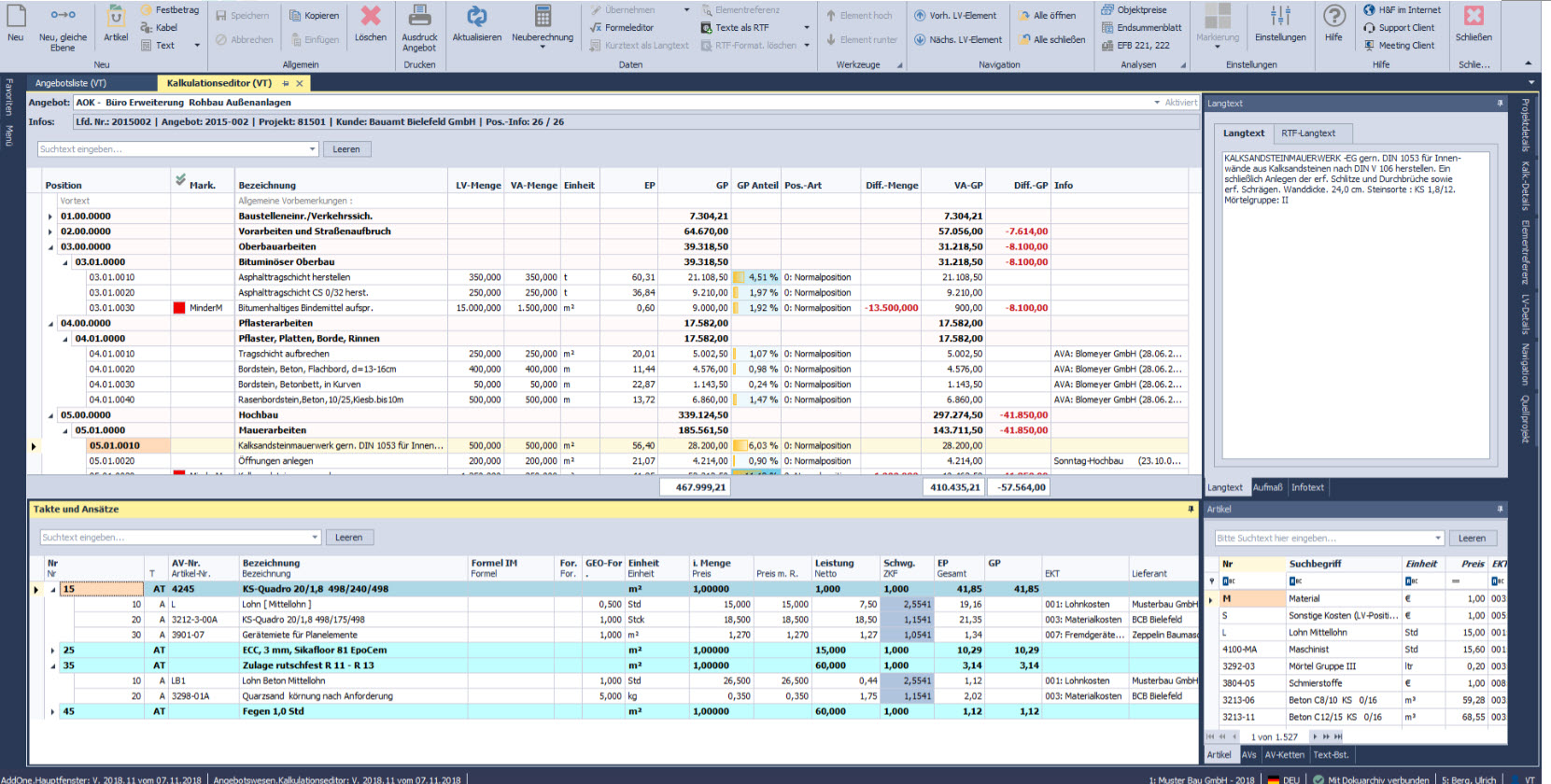Click the Leeren button in the Artikel panel
Screen dimensions: 1551x784
(1472, 539)
